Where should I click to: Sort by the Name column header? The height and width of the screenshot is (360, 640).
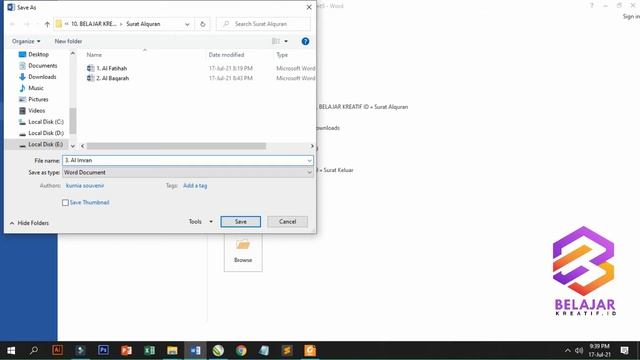pos(94,55)
